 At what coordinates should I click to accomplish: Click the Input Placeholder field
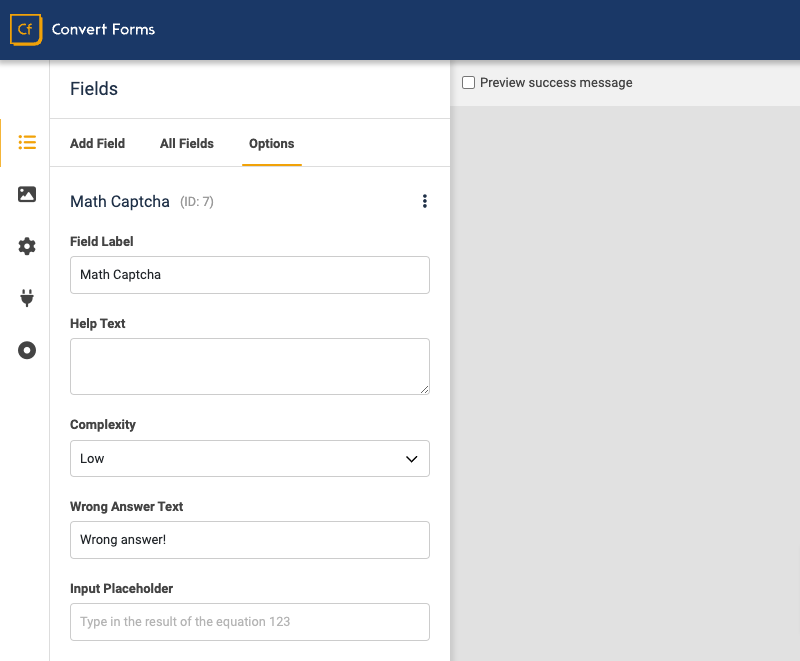tap(250, 622)
